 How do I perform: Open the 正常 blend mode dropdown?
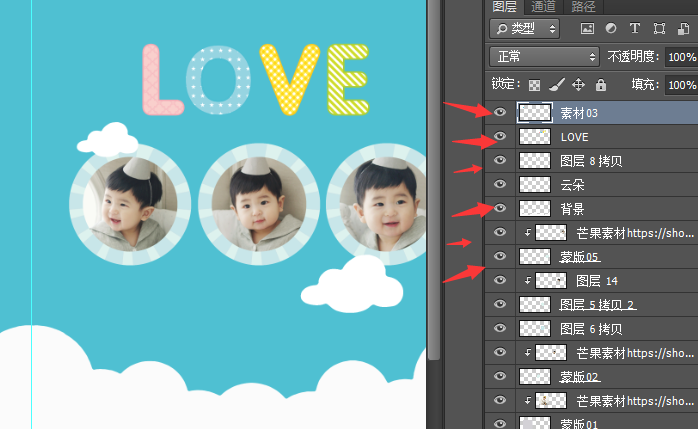(x=544, y=57)
